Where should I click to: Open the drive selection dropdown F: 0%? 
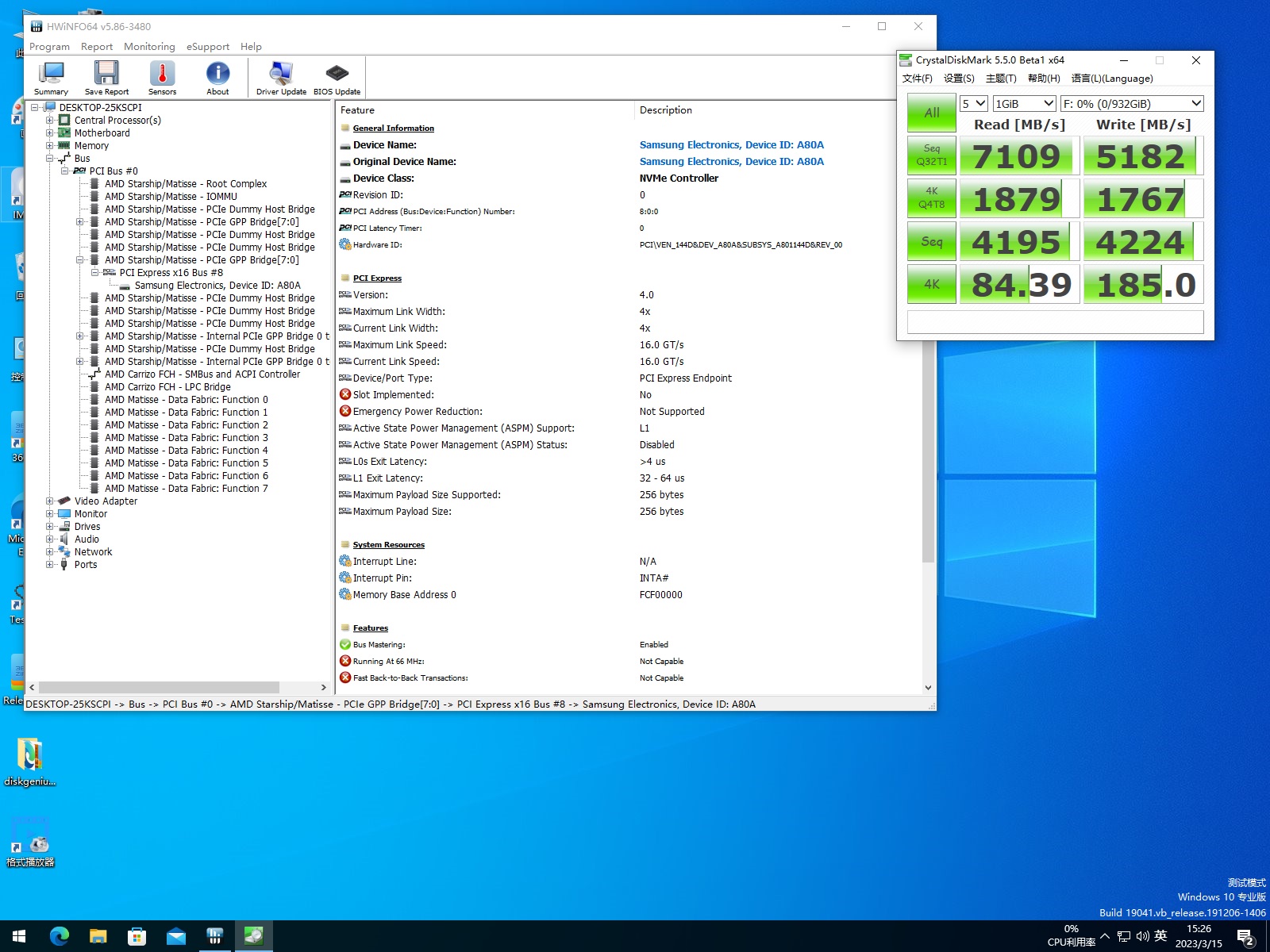coord(1132,103)
